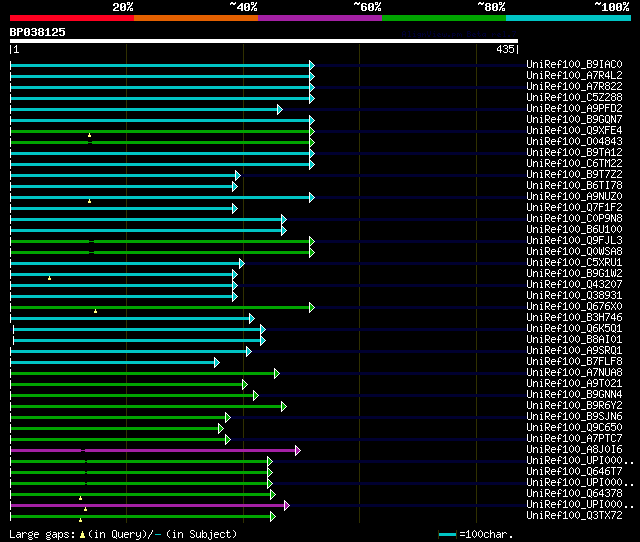The width and height of the screenshot is (640, 542).
Task: Select UniRef100_B9GNN4 label
Action: (x=574, y=395)
